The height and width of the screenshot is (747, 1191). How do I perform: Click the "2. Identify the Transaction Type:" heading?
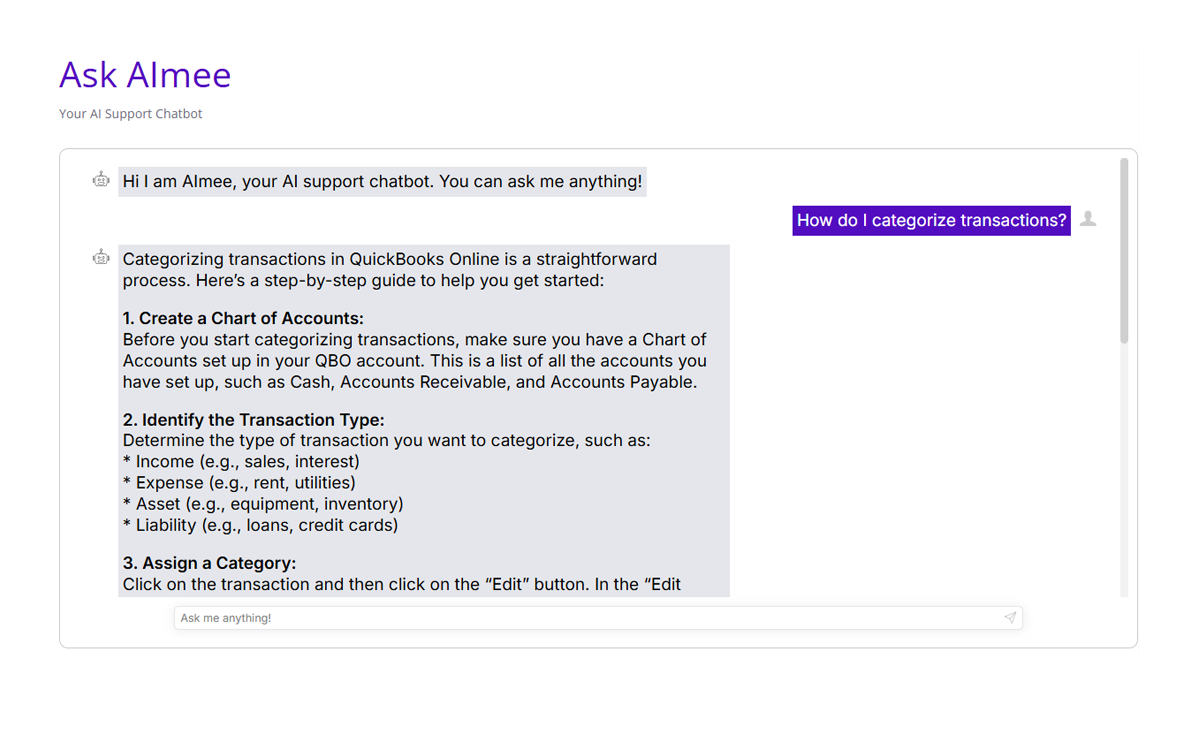click(x=253, y=420)
